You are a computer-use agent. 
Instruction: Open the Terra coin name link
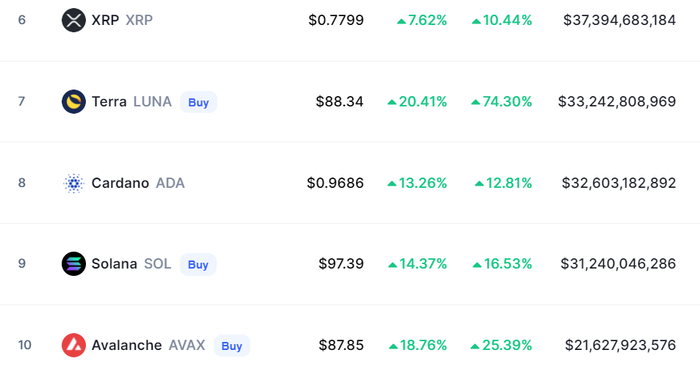tap(109, 101)
